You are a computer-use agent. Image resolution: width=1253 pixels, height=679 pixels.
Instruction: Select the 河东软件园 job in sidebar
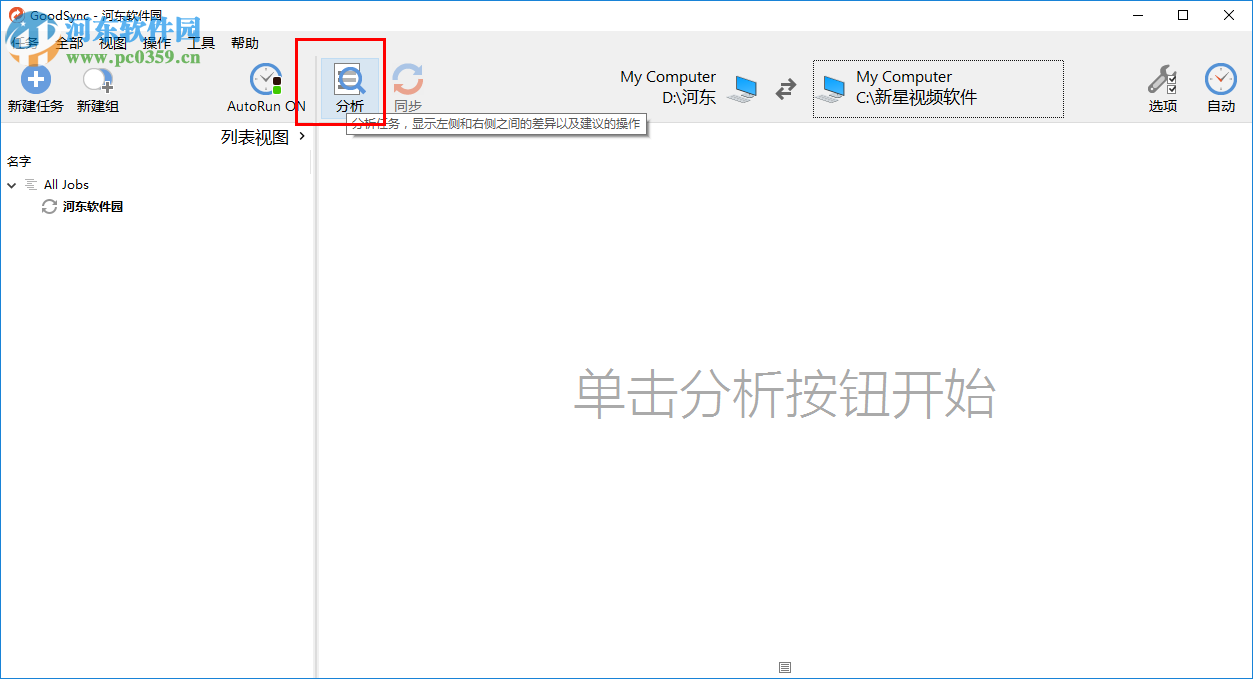[92, 206]
